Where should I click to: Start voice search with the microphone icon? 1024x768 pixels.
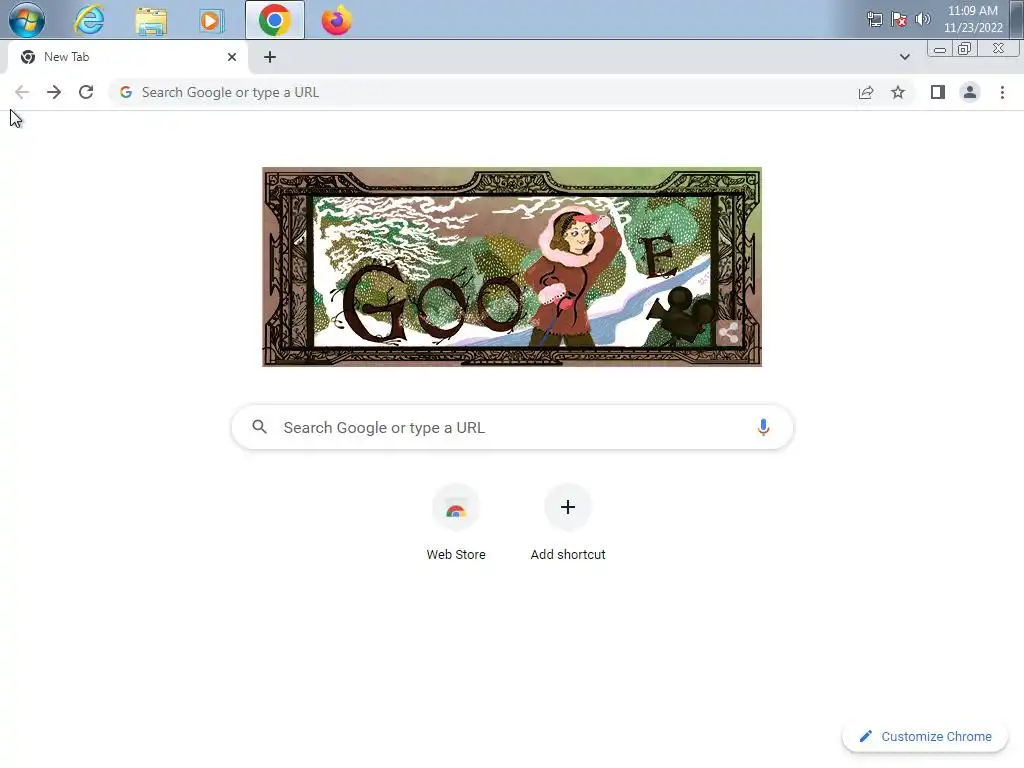click(763, 427)
